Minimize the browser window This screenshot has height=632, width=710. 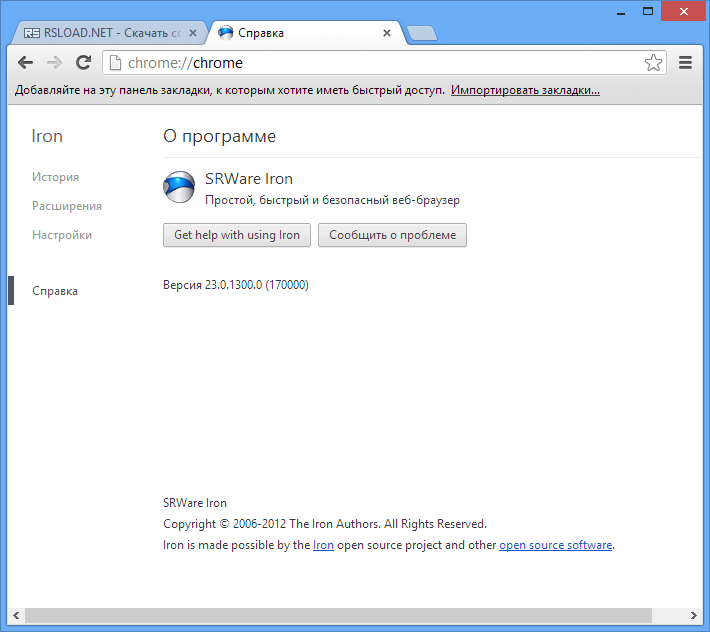[621, 12]
